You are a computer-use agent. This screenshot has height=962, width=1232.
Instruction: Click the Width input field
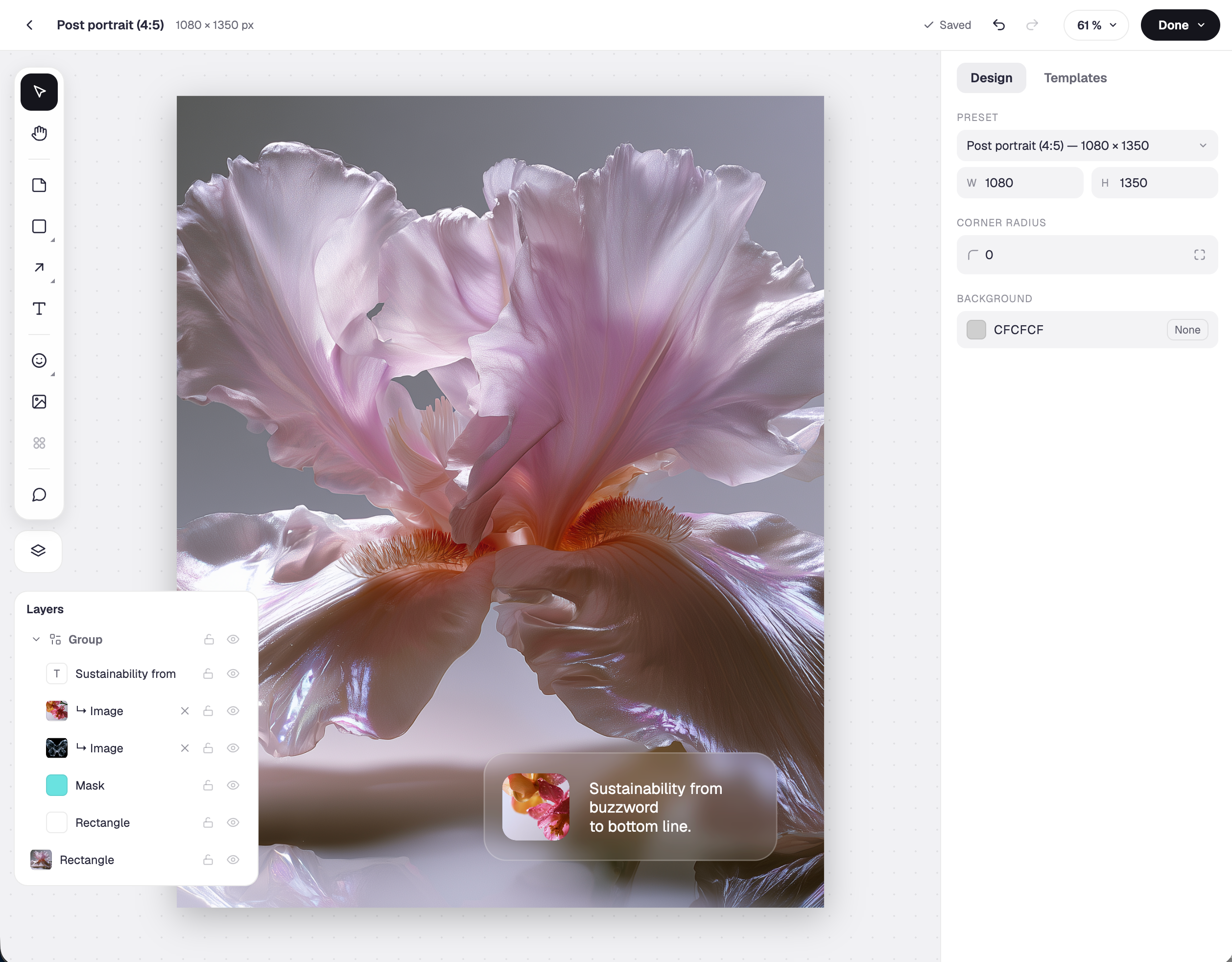[1020, 183]
